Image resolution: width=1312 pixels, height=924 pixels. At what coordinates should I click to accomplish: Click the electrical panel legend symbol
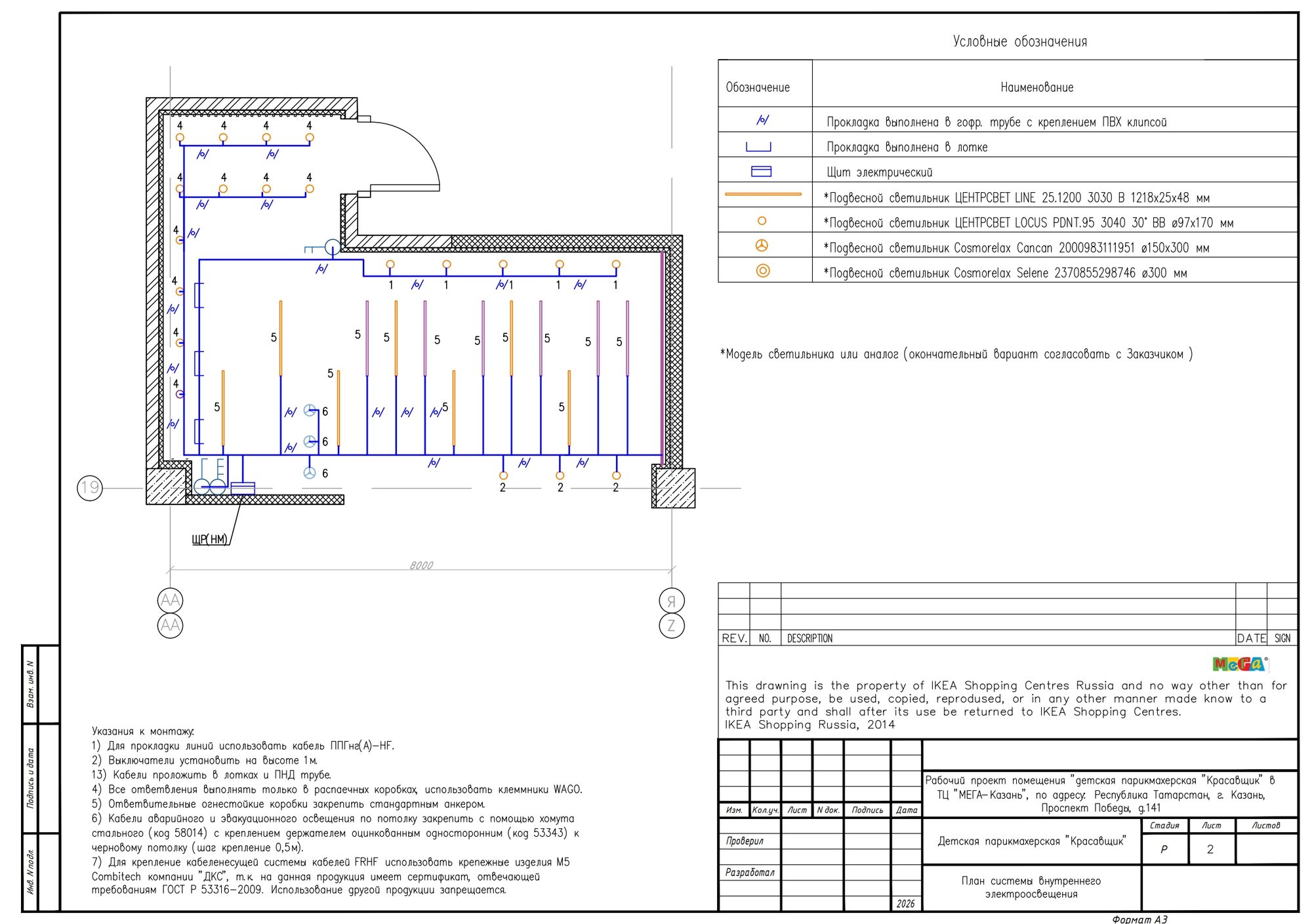point(761,171)
